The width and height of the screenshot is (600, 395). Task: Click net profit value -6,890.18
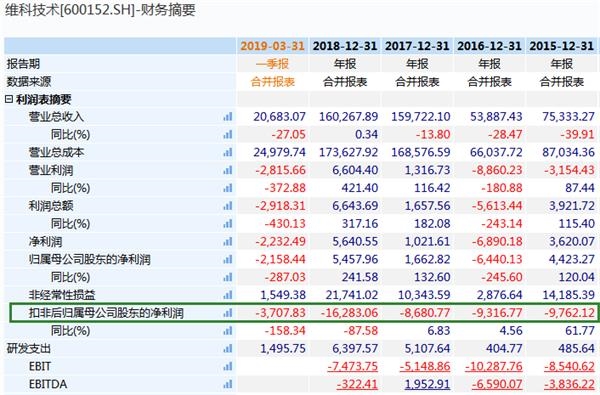(497, 242)
